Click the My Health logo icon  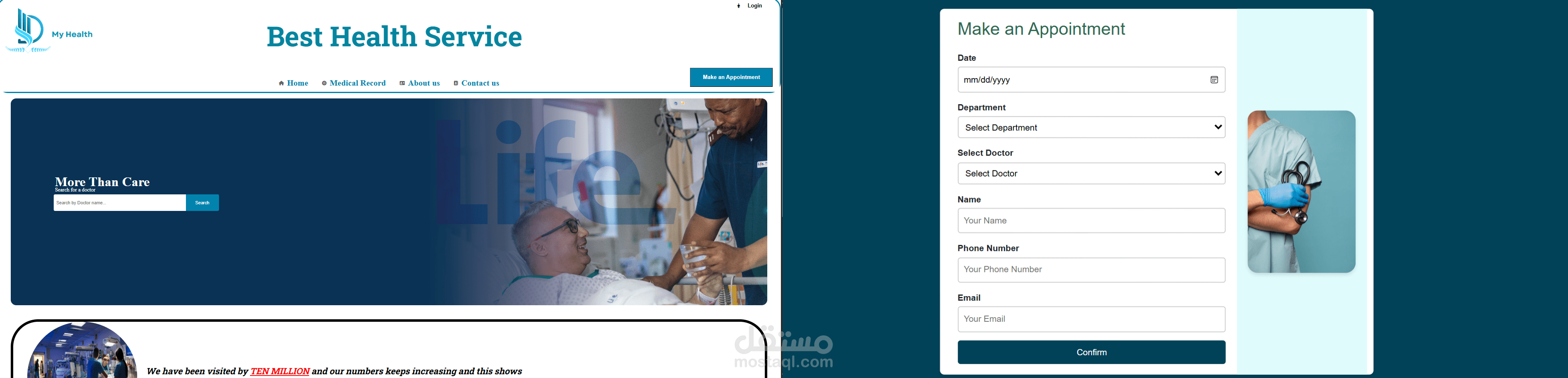pos(27,31)
